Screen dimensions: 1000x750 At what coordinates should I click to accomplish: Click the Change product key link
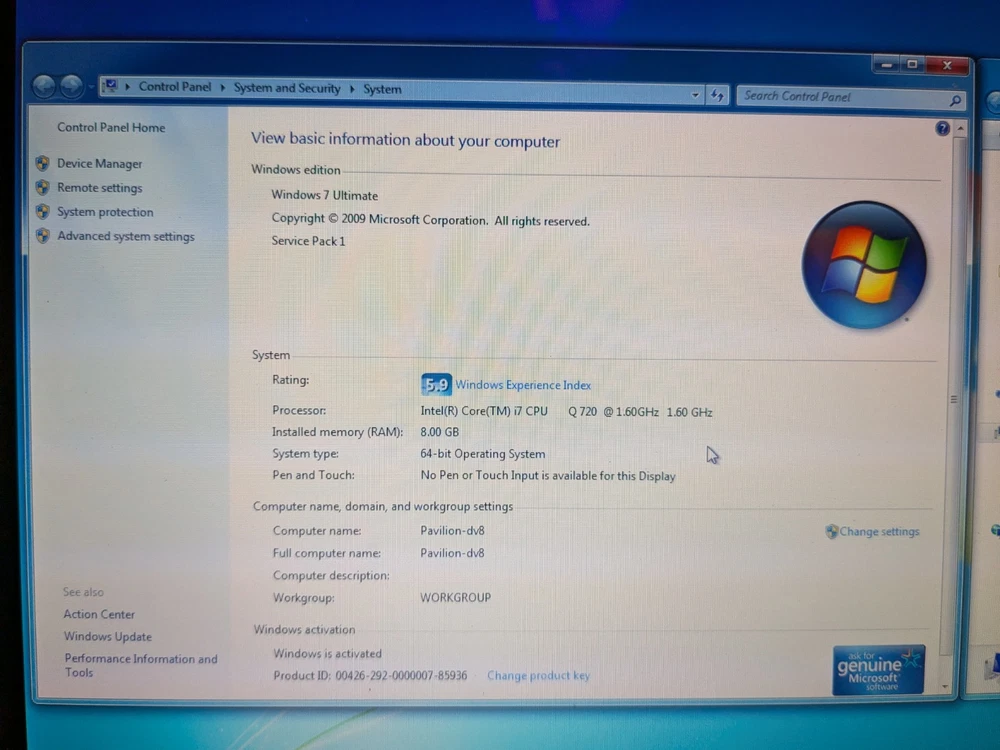[x=538, y=676]
